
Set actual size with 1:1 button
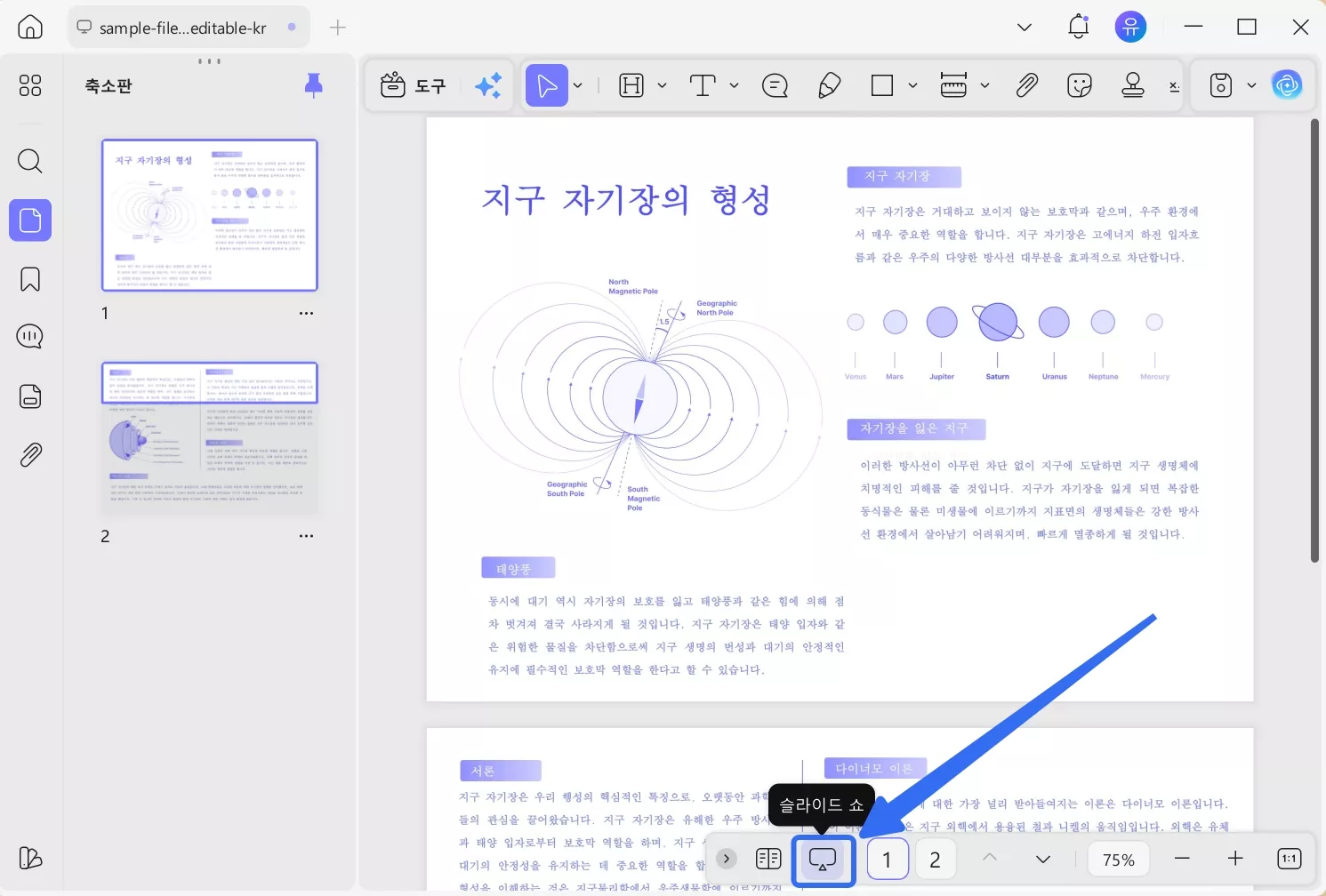coord(1289,859)
